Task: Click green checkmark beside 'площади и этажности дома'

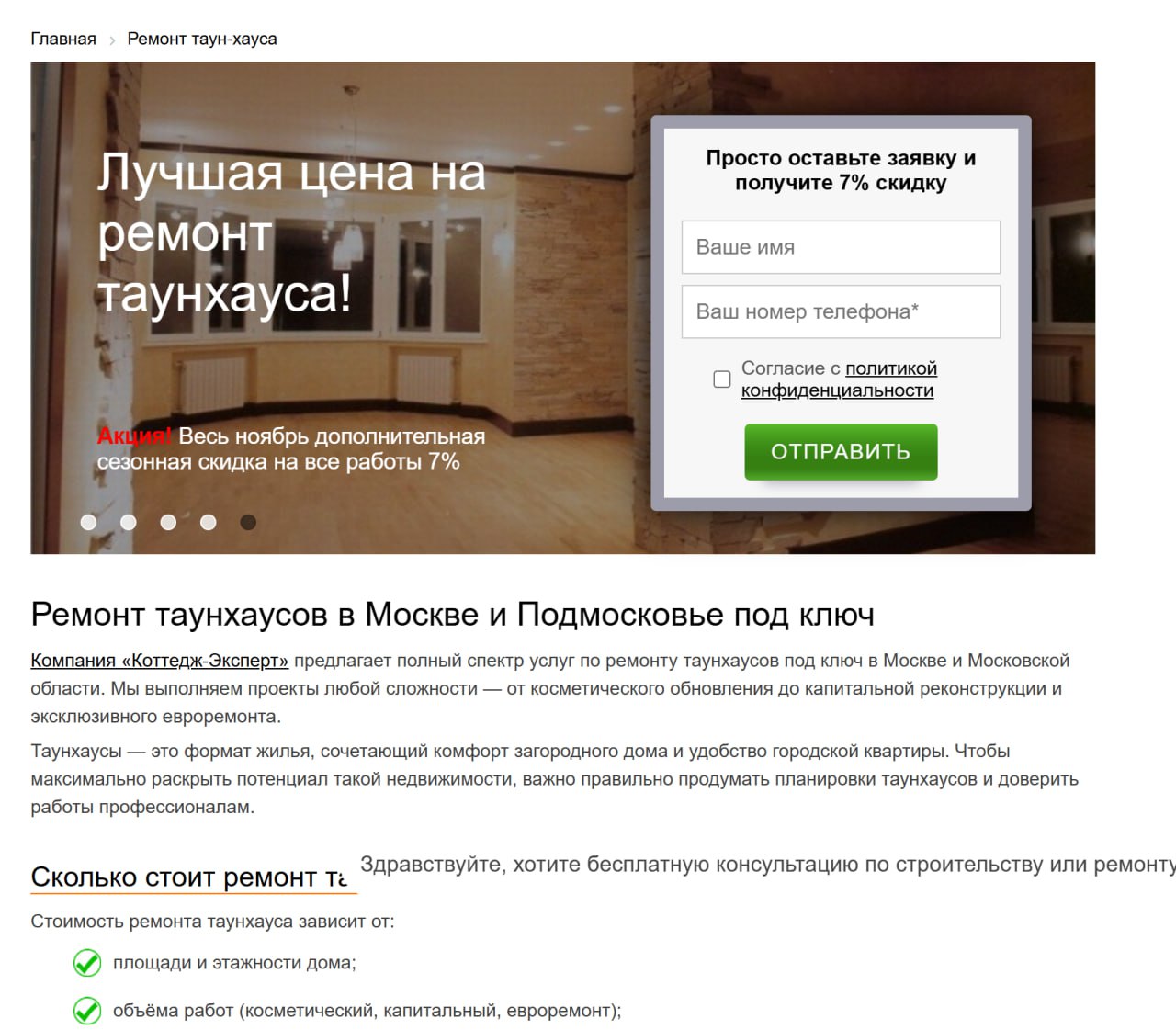Action: (x=87, y=963)
